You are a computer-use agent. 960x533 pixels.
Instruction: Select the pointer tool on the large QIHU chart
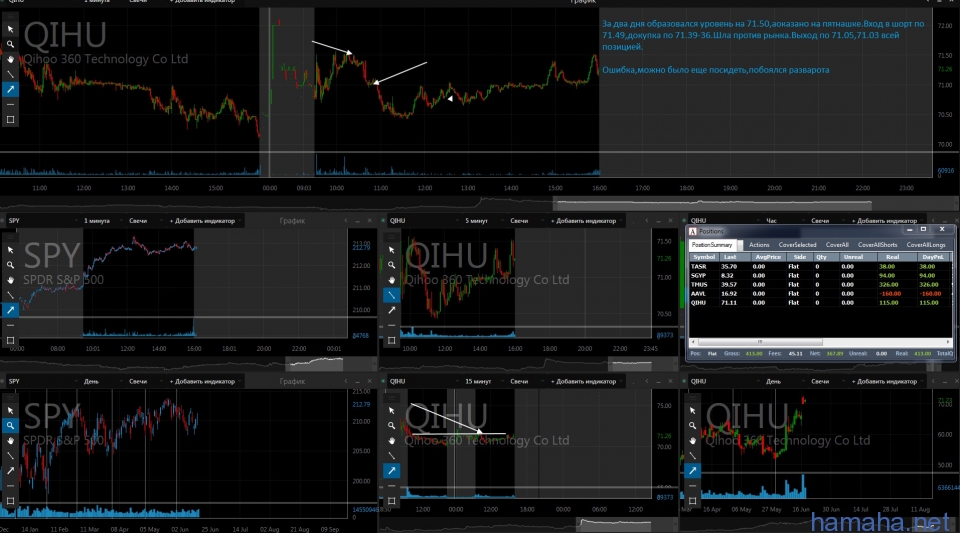point(10,29)
